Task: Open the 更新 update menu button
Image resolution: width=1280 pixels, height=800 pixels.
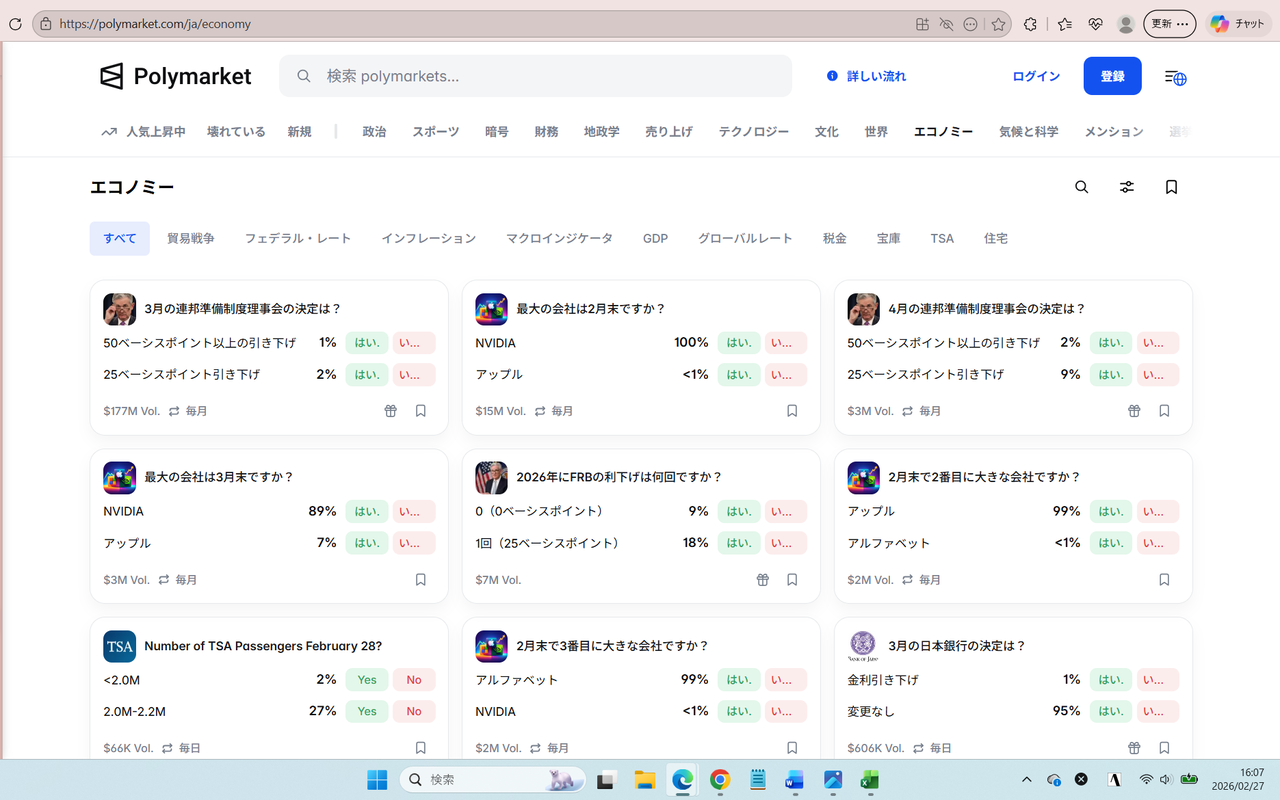Action: [x=1170, y=24]
